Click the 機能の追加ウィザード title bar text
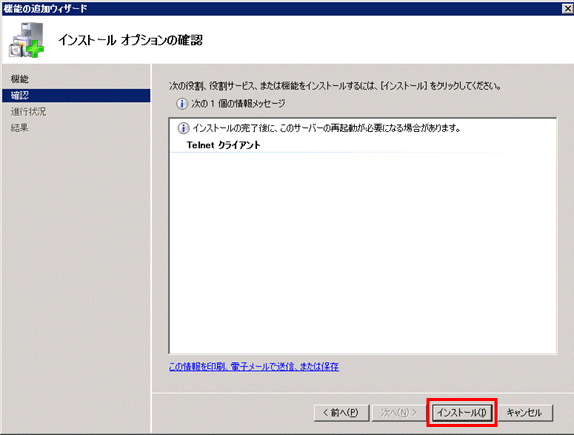Screen dimensions: 574x435 tap(45, 8)
